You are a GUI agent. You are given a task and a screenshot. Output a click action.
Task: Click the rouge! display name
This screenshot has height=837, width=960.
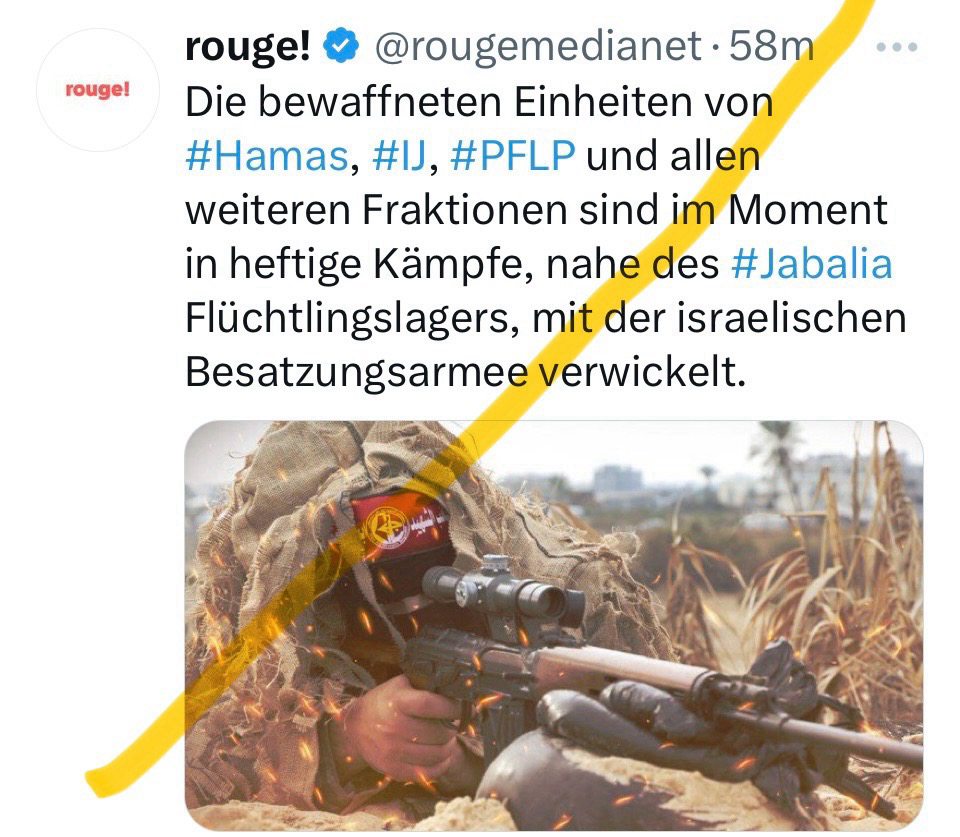pyautogui.click(x=248, y=47)
